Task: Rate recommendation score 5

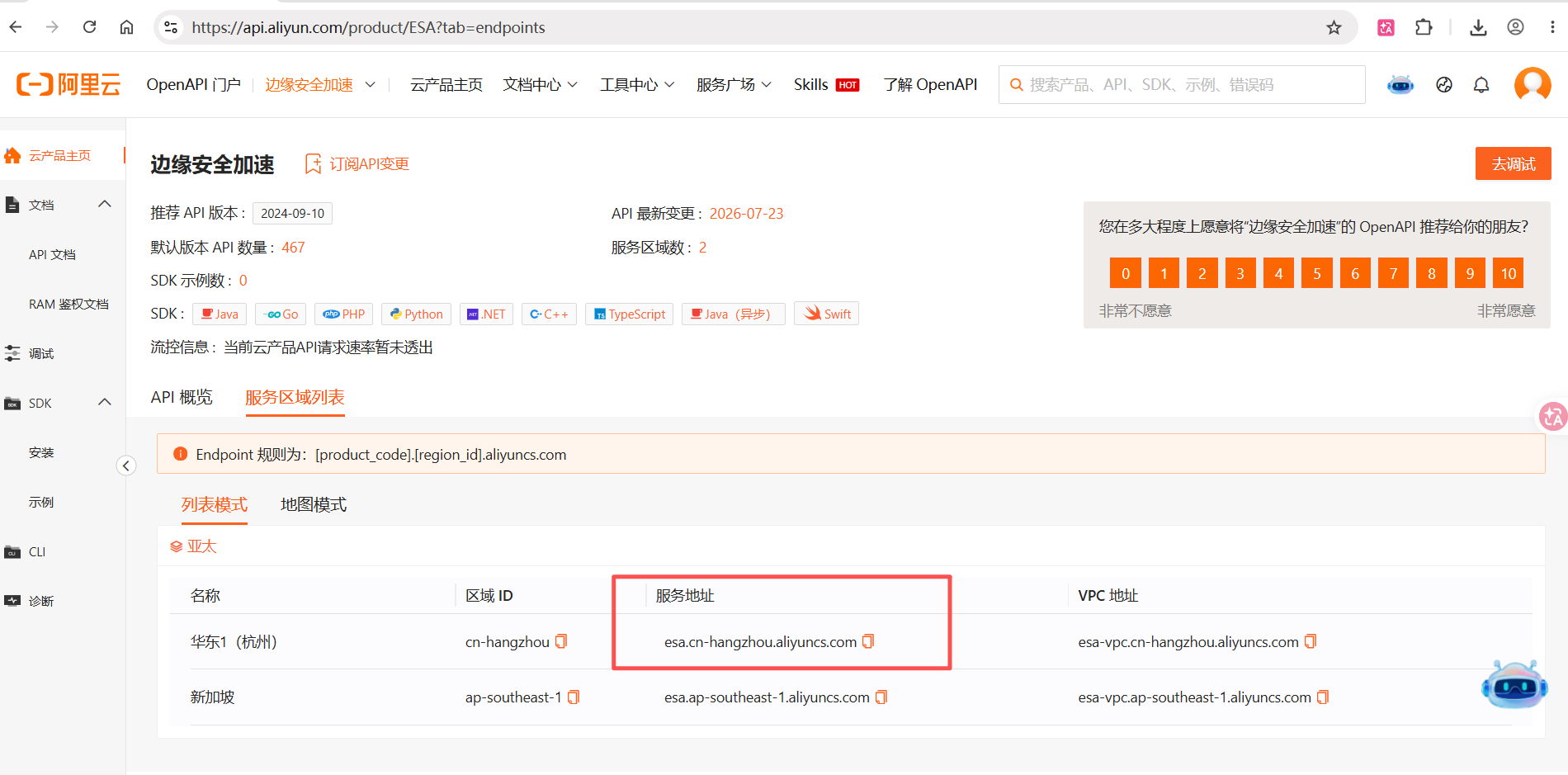Action: 1317,273
